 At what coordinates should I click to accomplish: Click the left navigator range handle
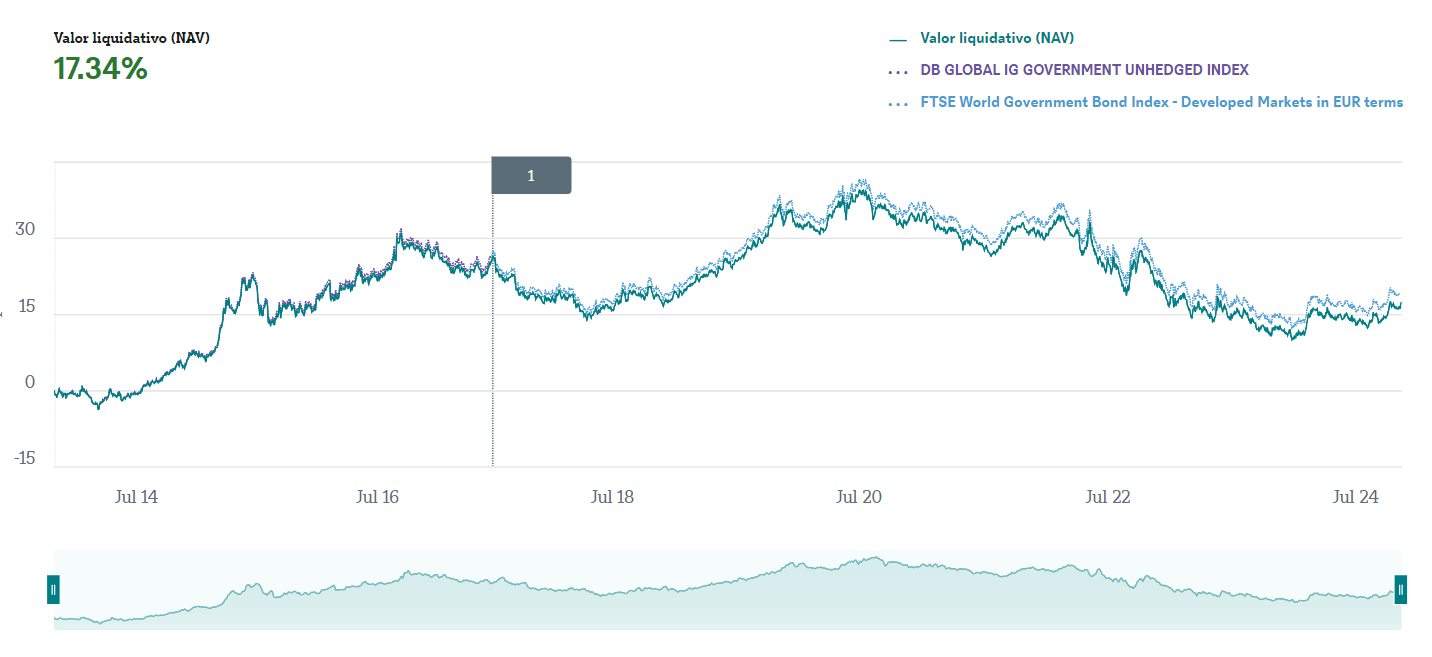[x=54, y=589]
